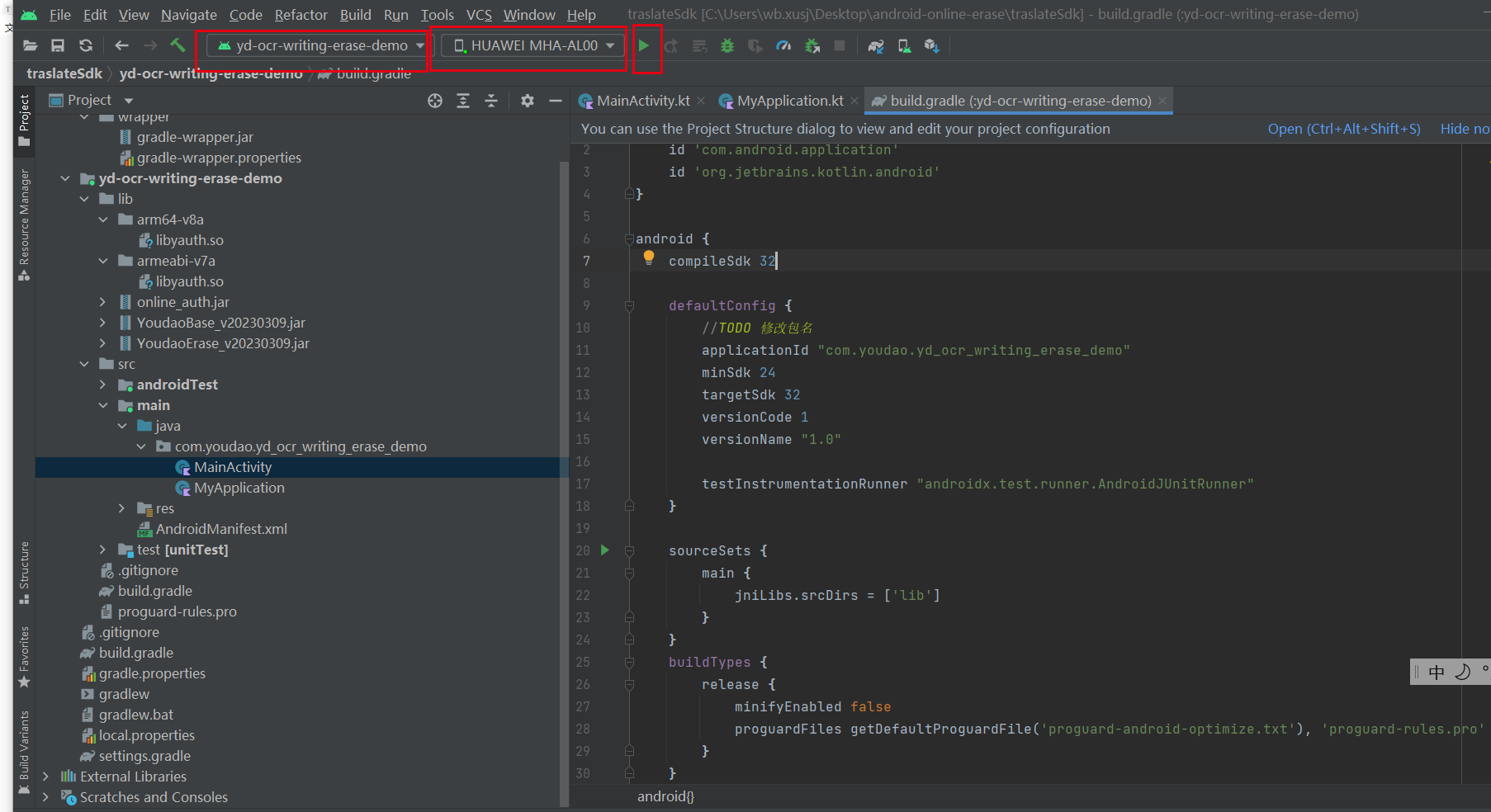Viewport: 1491px width, 812px height.
Task: Click Open Project Structure link
Action: (x=1343, y=129)
